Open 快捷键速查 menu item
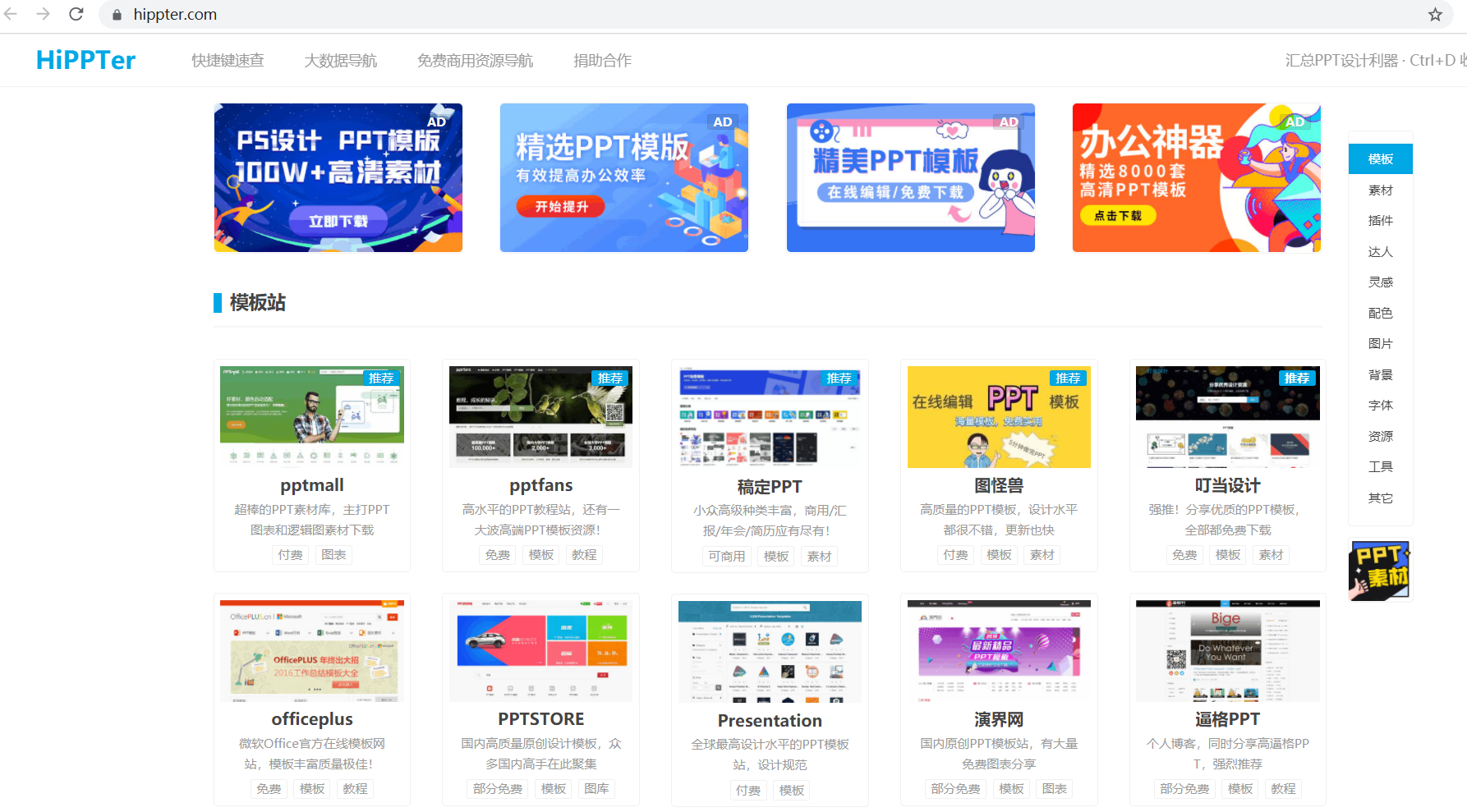Screen dimensions: 1467x812 click(x=228, y=60)
